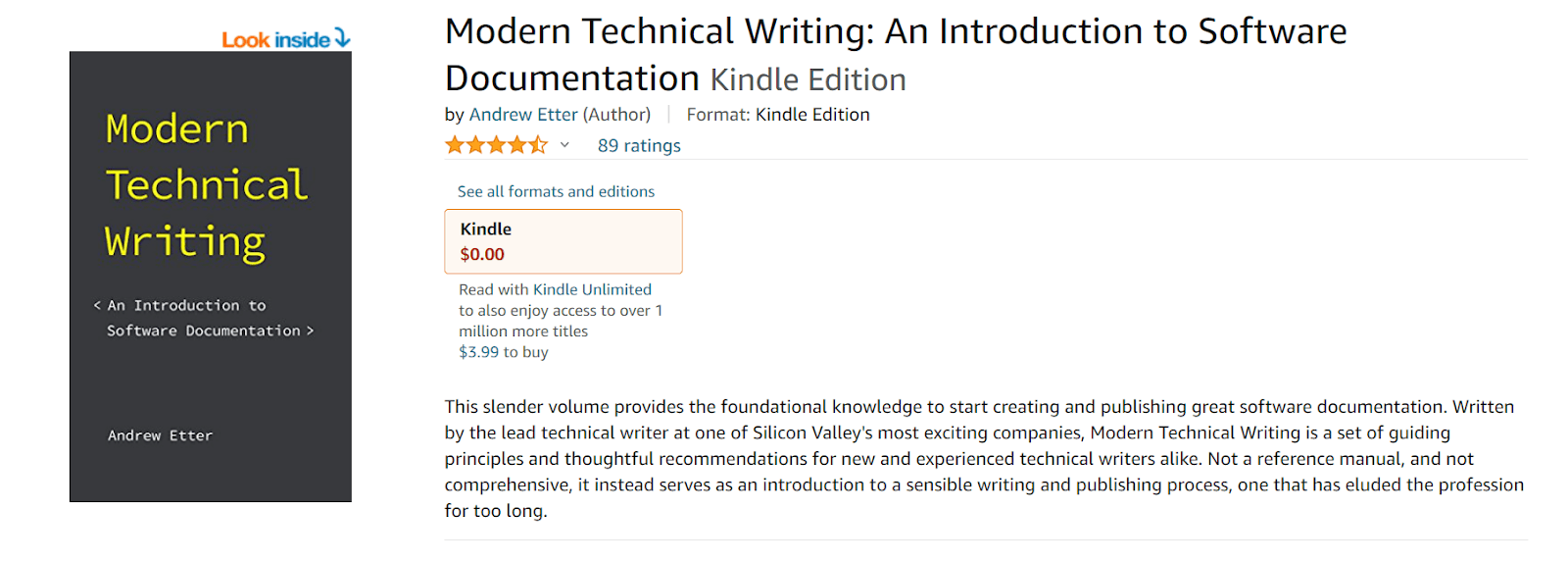The image size is (1568, 562).
Task: Click the (Author) label beside the author name
Action: pyautogui.click(x=616, y=115)
